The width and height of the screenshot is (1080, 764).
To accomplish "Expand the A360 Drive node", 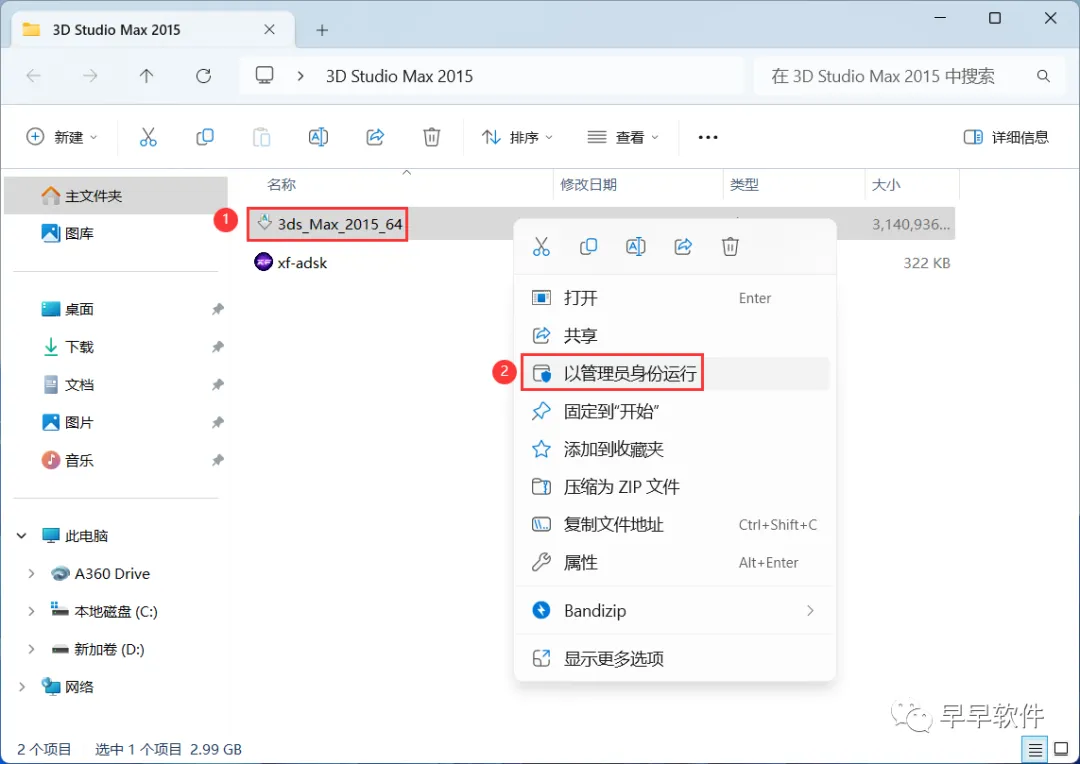I will [x=31, y=573].
